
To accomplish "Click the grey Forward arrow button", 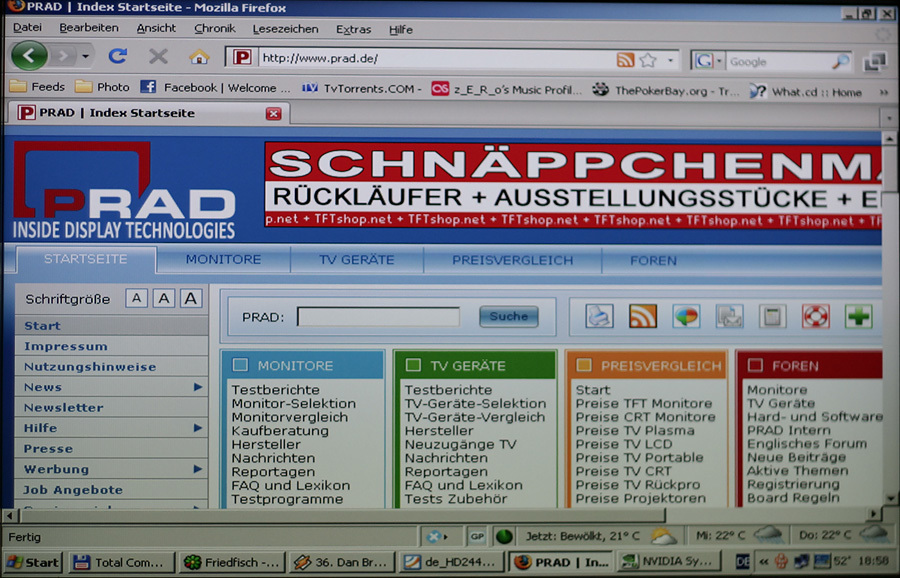I will point(63,56).
